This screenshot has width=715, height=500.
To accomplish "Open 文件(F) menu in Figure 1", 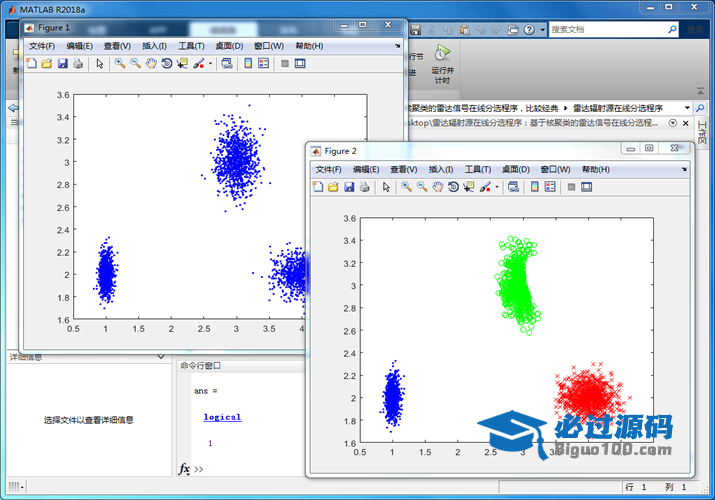I will (x=42, y=46).
